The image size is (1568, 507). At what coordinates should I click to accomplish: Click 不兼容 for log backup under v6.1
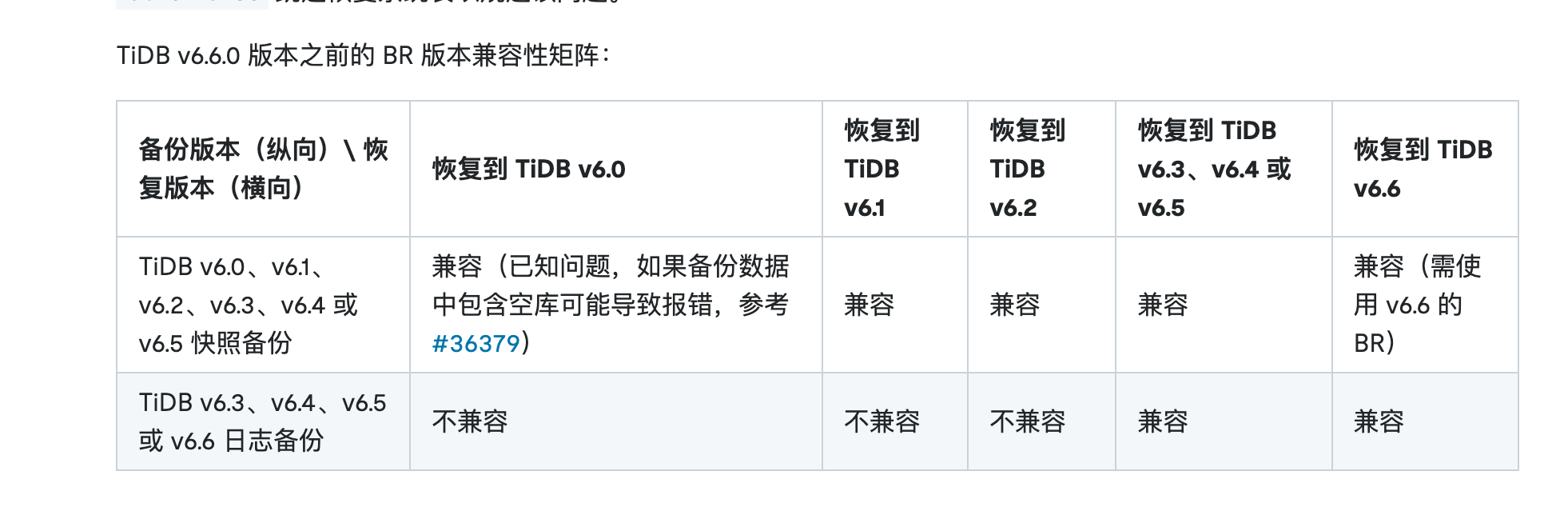882,421
